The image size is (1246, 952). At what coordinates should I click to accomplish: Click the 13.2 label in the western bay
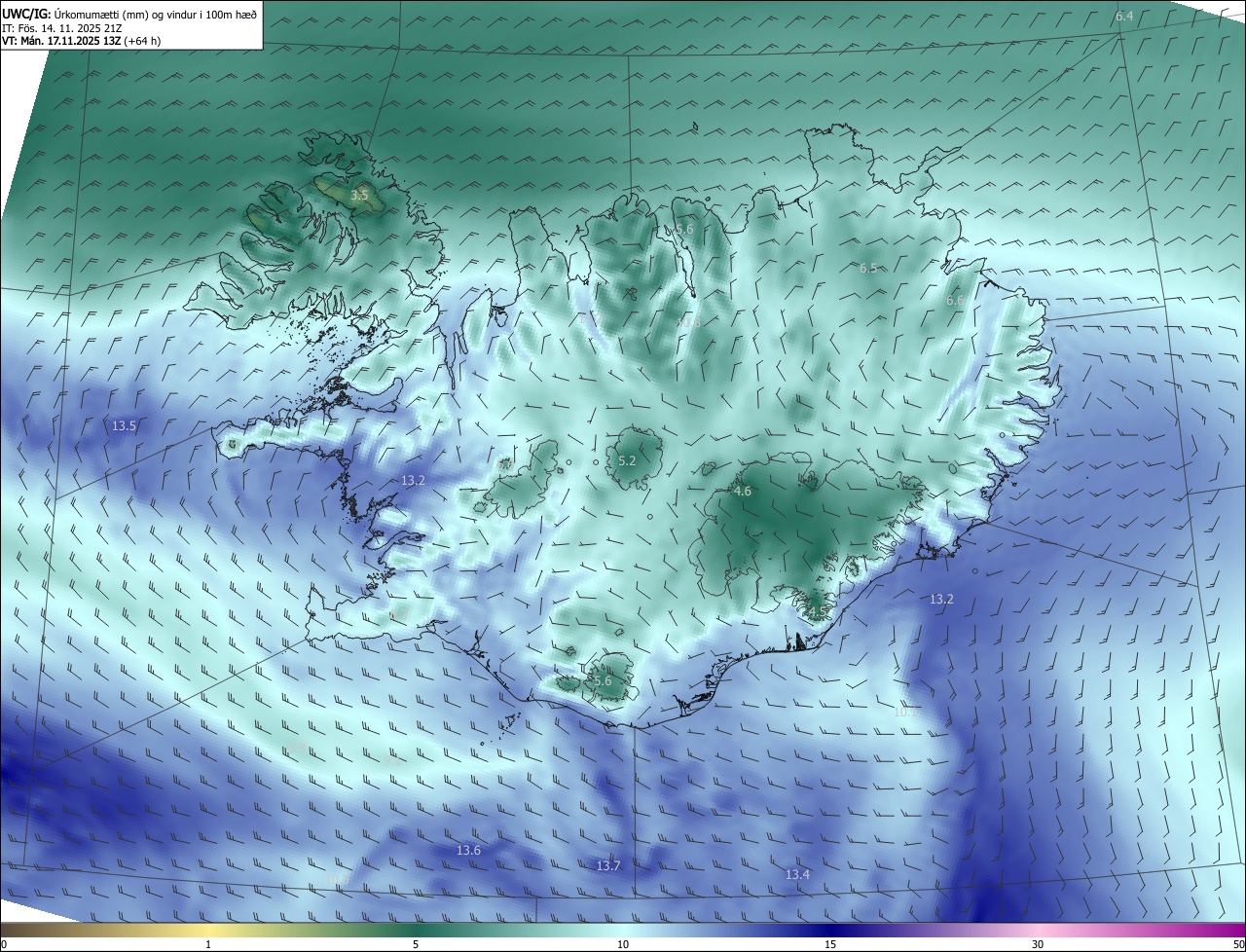pyautogui.click(x=413, y=480)
